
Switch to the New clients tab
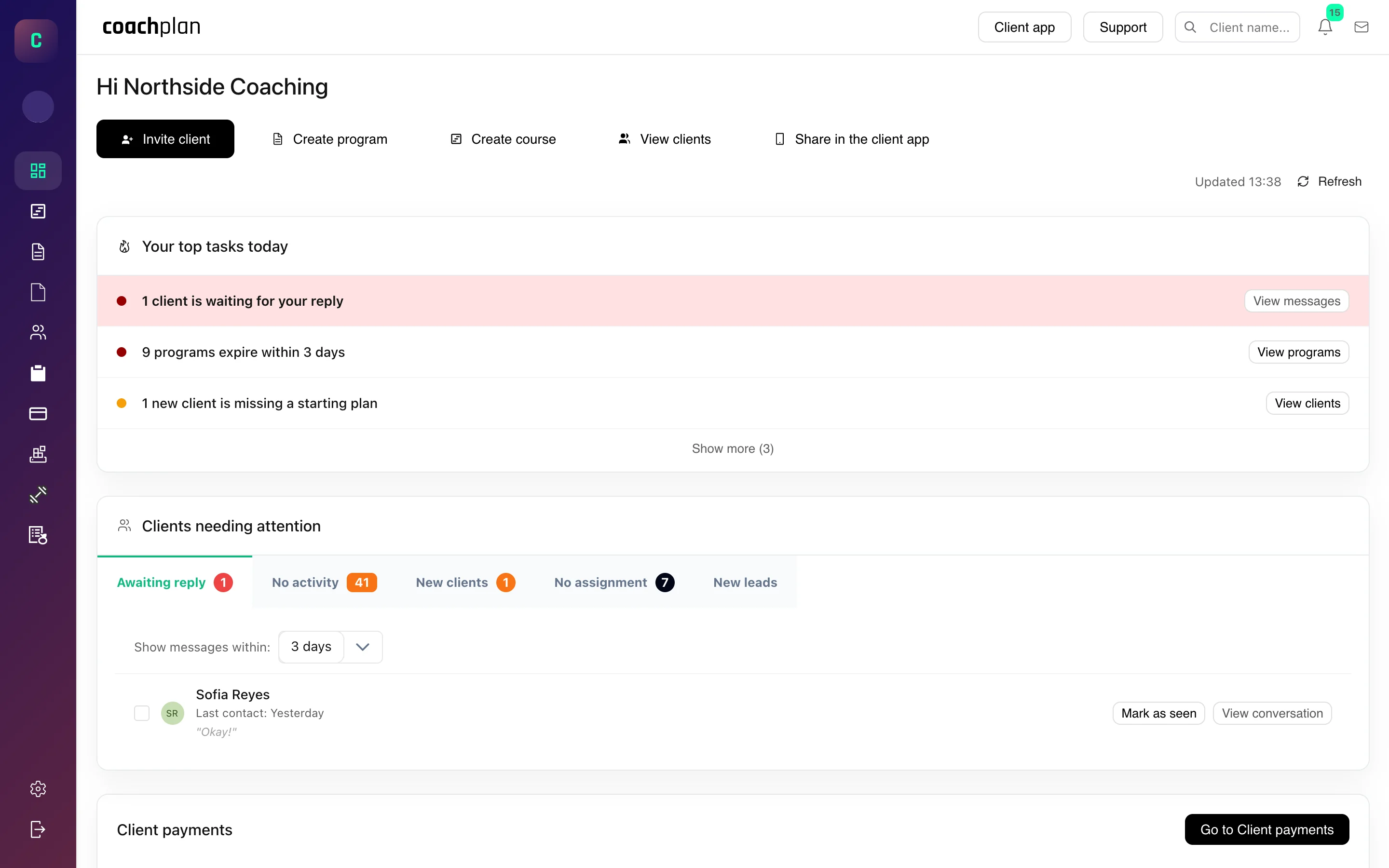465,583
